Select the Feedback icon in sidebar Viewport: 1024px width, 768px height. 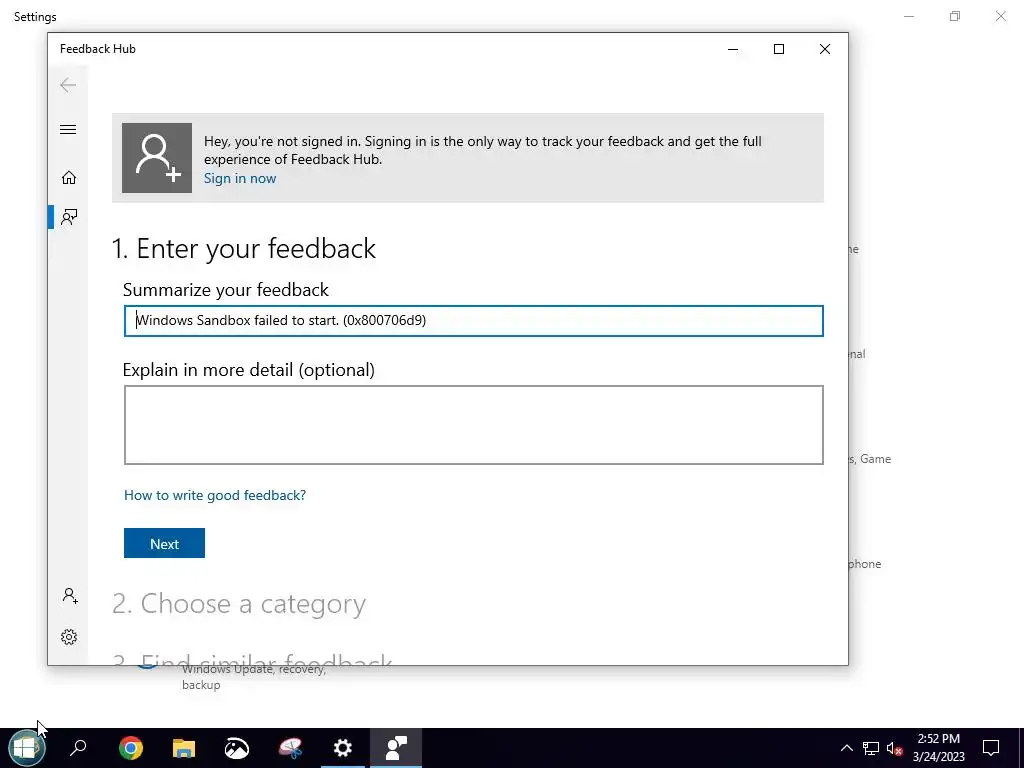pyautogui.click(x=69, y=217)
